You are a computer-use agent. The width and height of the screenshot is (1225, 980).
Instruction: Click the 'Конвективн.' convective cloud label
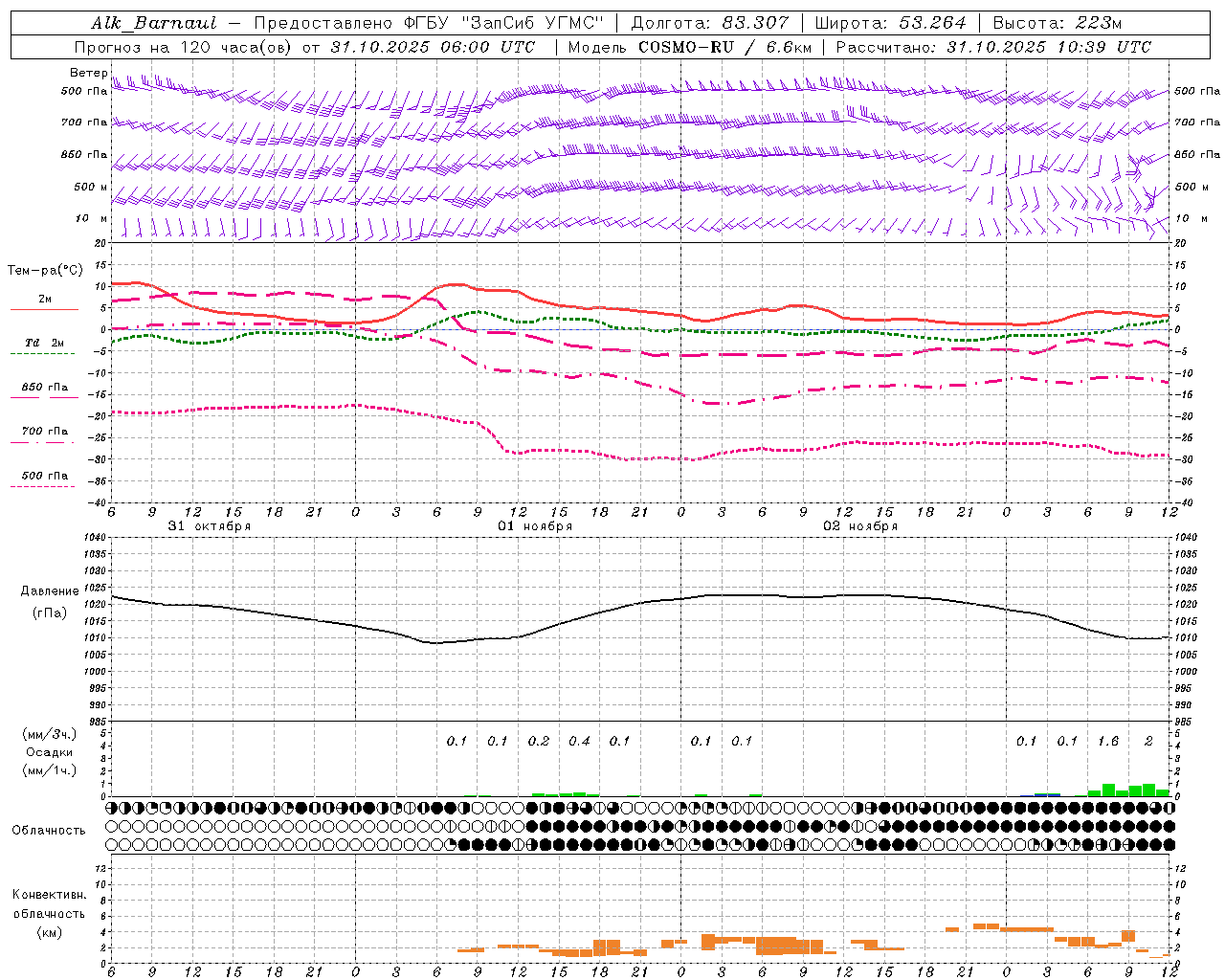[49, 895]
